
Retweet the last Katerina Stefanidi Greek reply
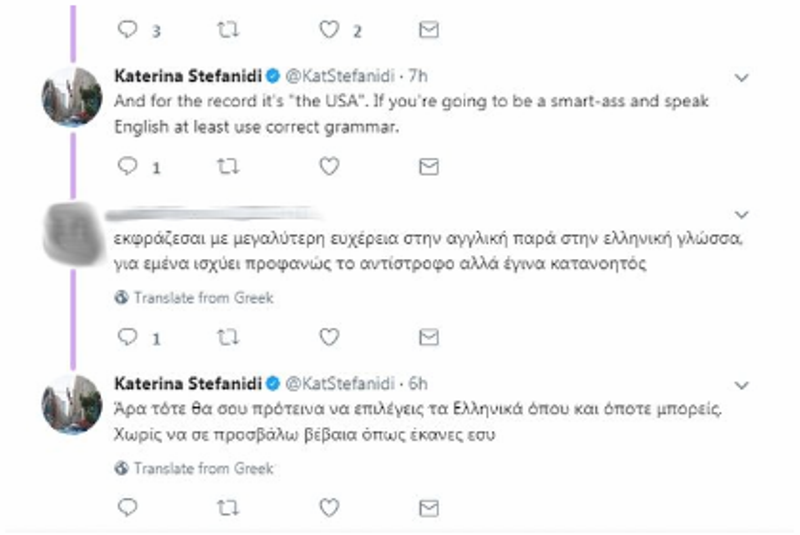click(228, 508)
